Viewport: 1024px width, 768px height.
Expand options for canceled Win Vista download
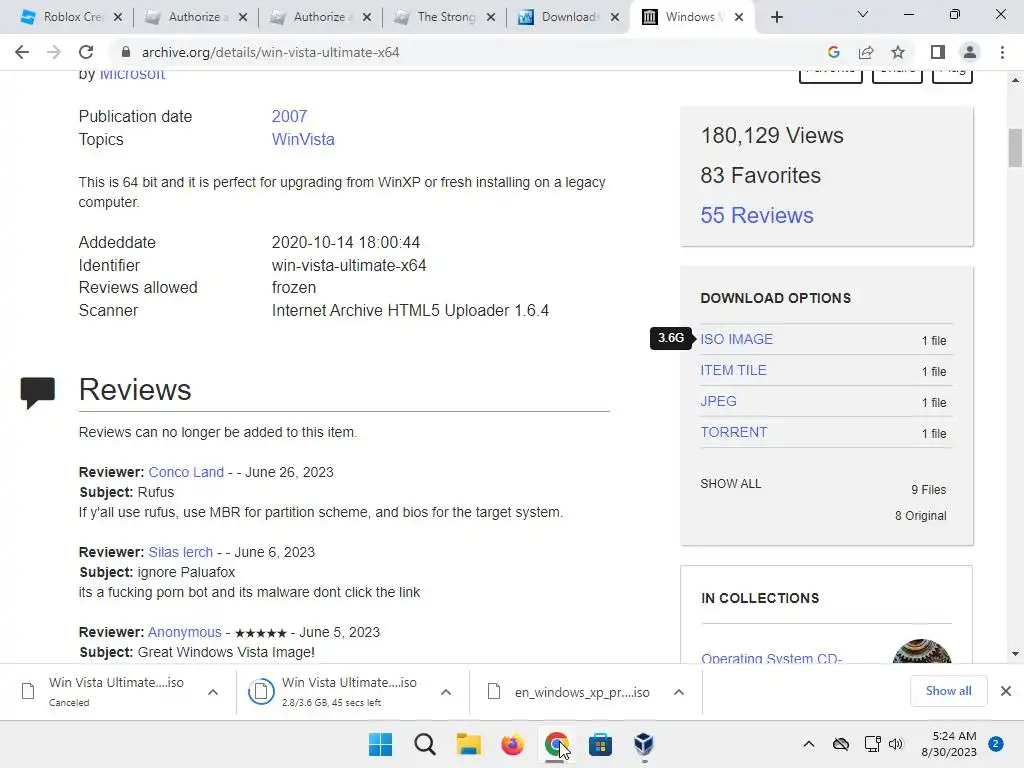(213, 692)
